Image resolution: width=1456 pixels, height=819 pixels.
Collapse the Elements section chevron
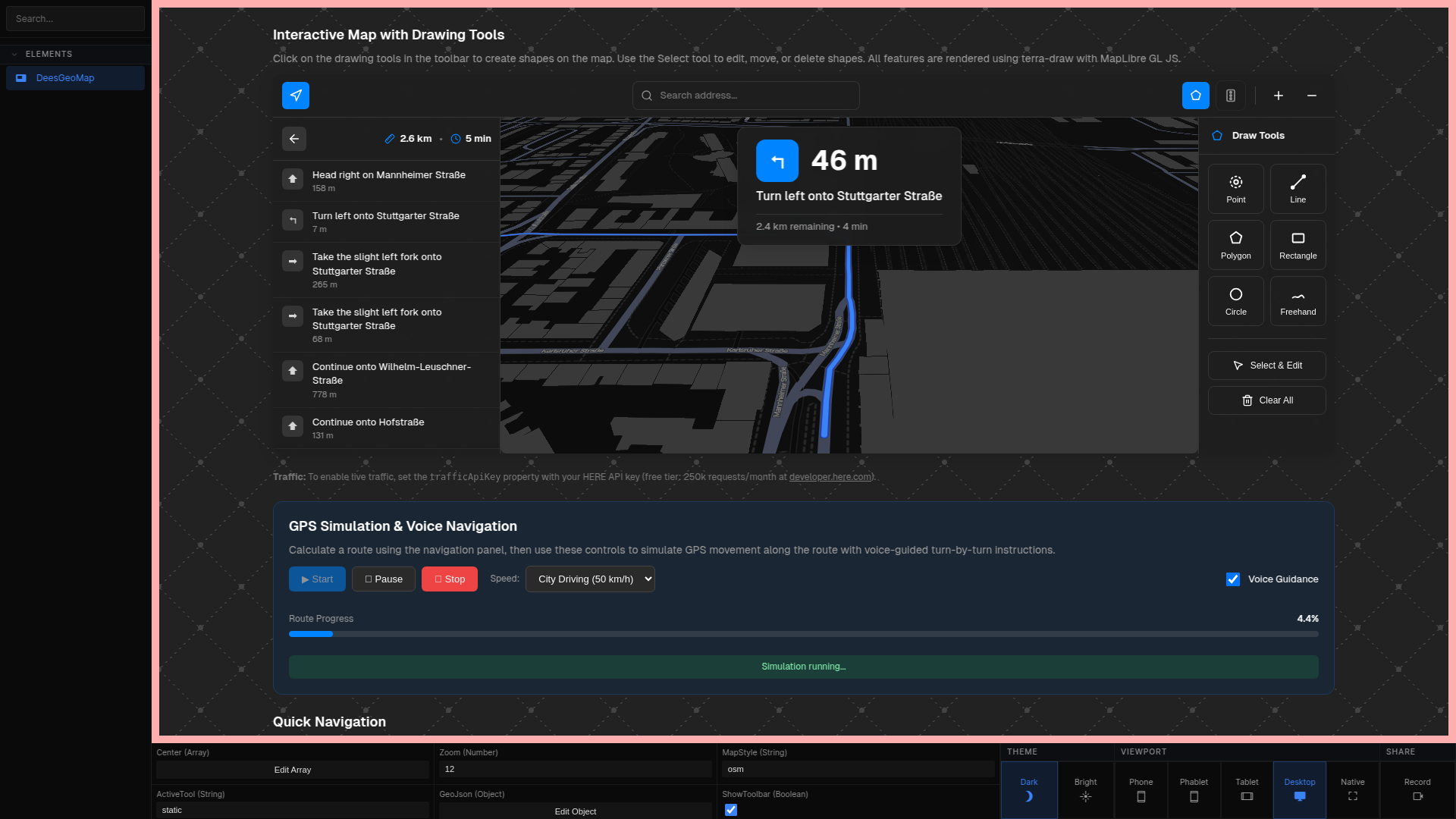14,55
